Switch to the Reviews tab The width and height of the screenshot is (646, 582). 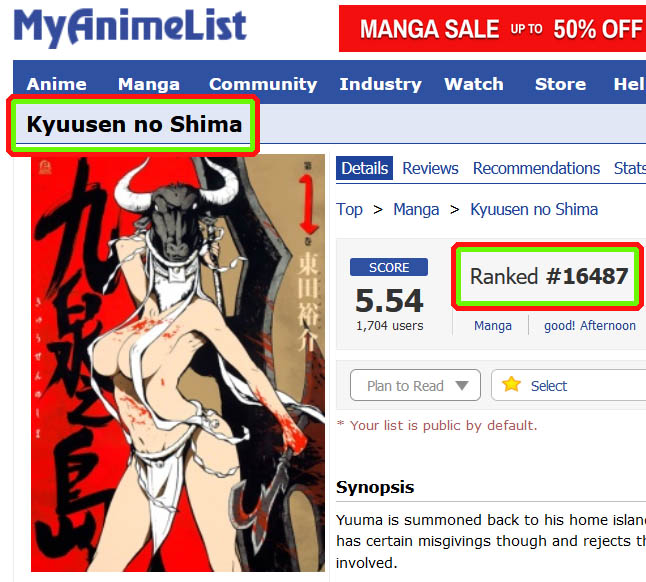430,168
